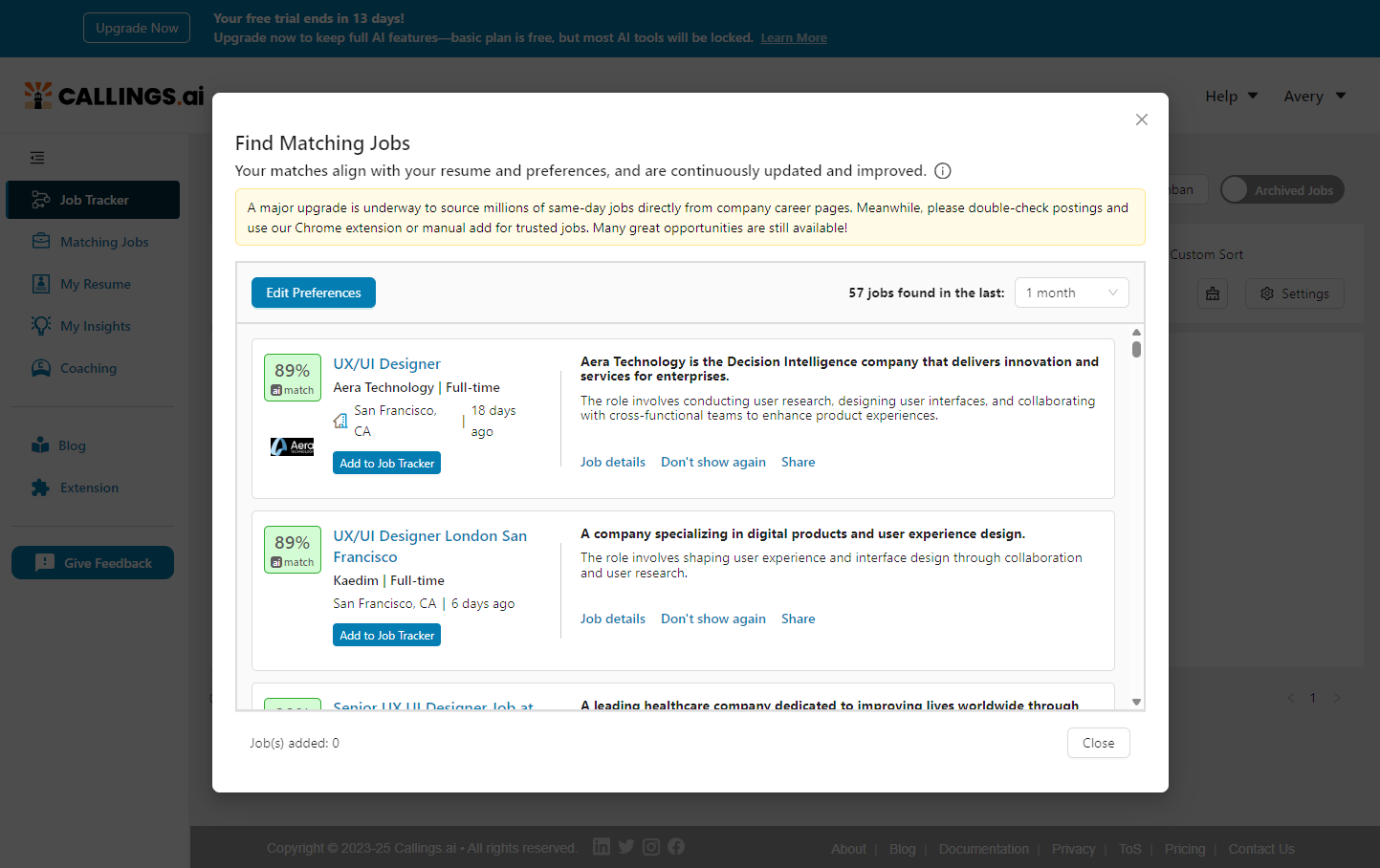Image resolution: width=1380 pixels, height=868 pixels.
Task: Click the LinkedIn icon in the footer
Action: [602, 846]
